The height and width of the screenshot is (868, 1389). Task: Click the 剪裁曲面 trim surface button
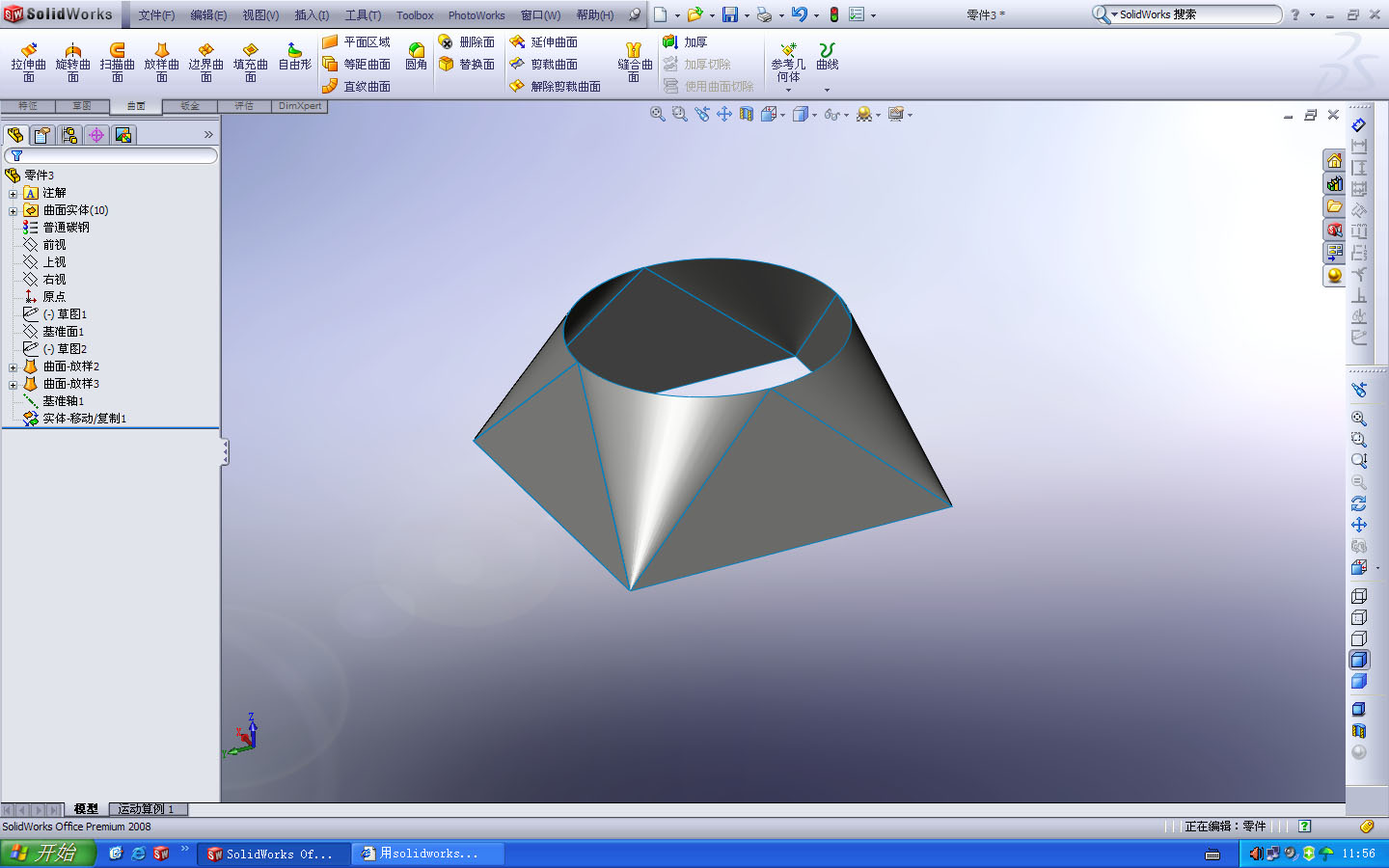544,65
